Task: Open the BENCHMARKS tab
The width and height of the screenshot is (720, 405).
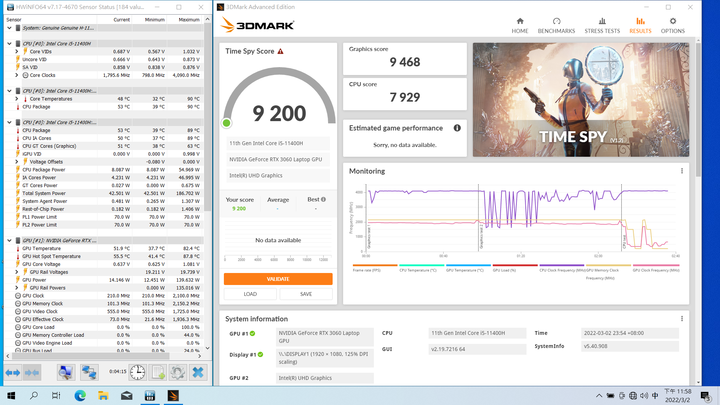Action: [556, 26]
